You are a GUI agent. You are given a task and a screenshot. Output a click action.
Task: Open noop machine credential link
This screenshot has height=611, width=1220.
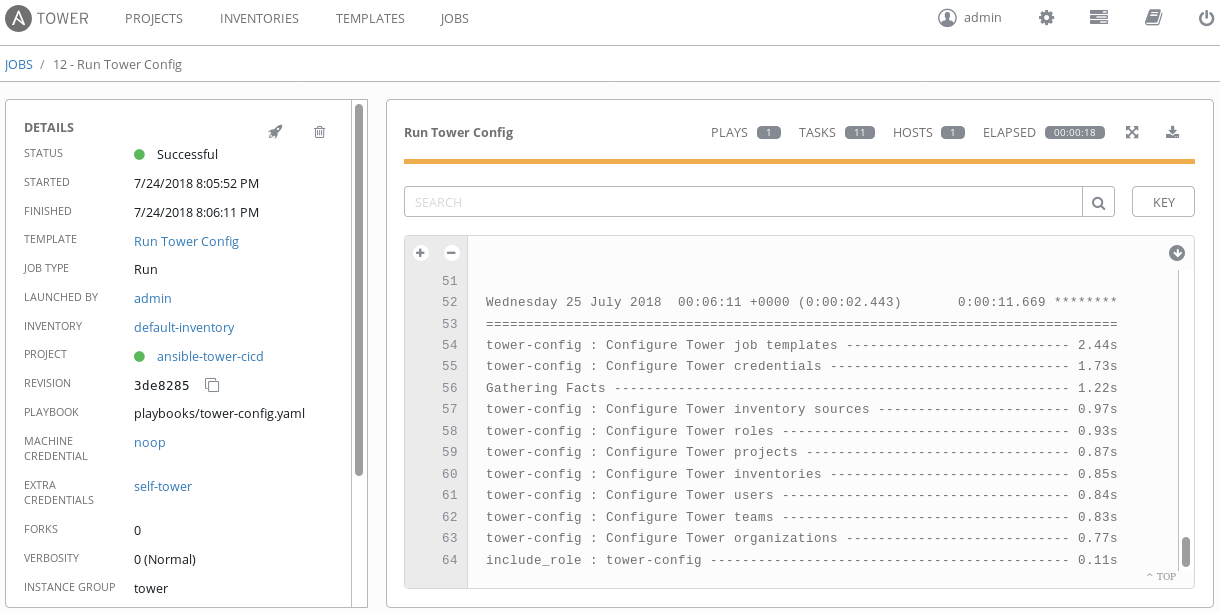point(150,442)
